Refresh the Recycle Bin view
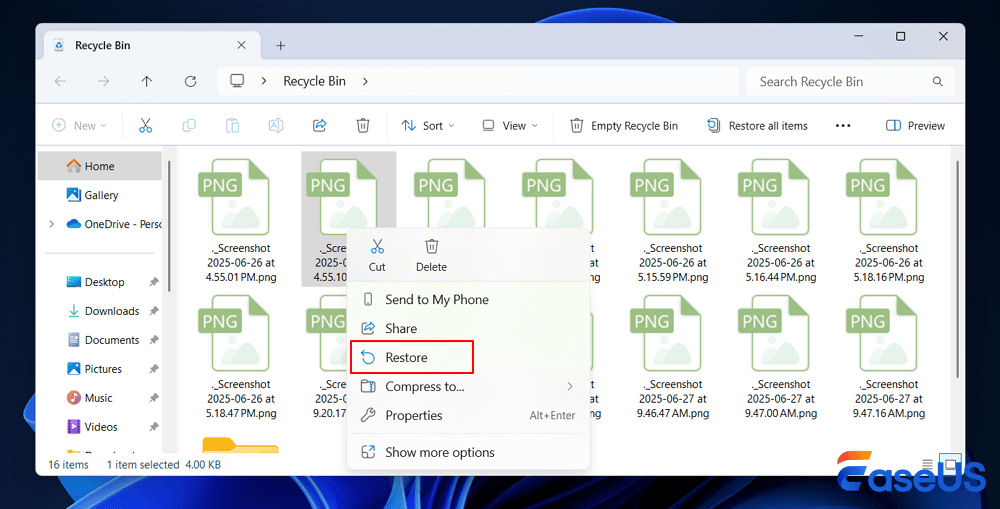This screenshot has height=509, width=1000. (x=190, y=81)
